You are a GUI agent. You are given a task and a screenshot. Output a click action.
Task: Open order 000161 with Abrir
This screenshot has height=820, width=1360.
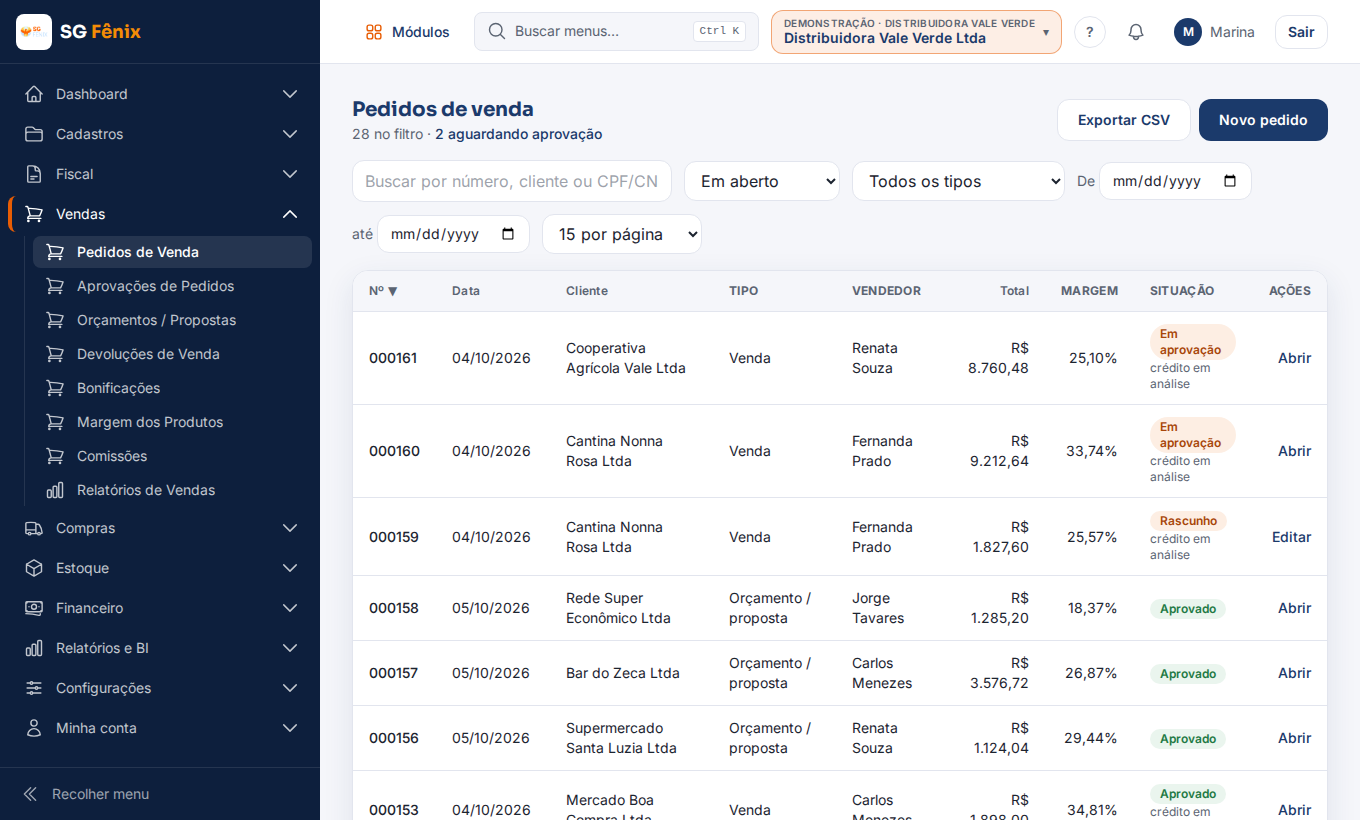(1294, 358)
